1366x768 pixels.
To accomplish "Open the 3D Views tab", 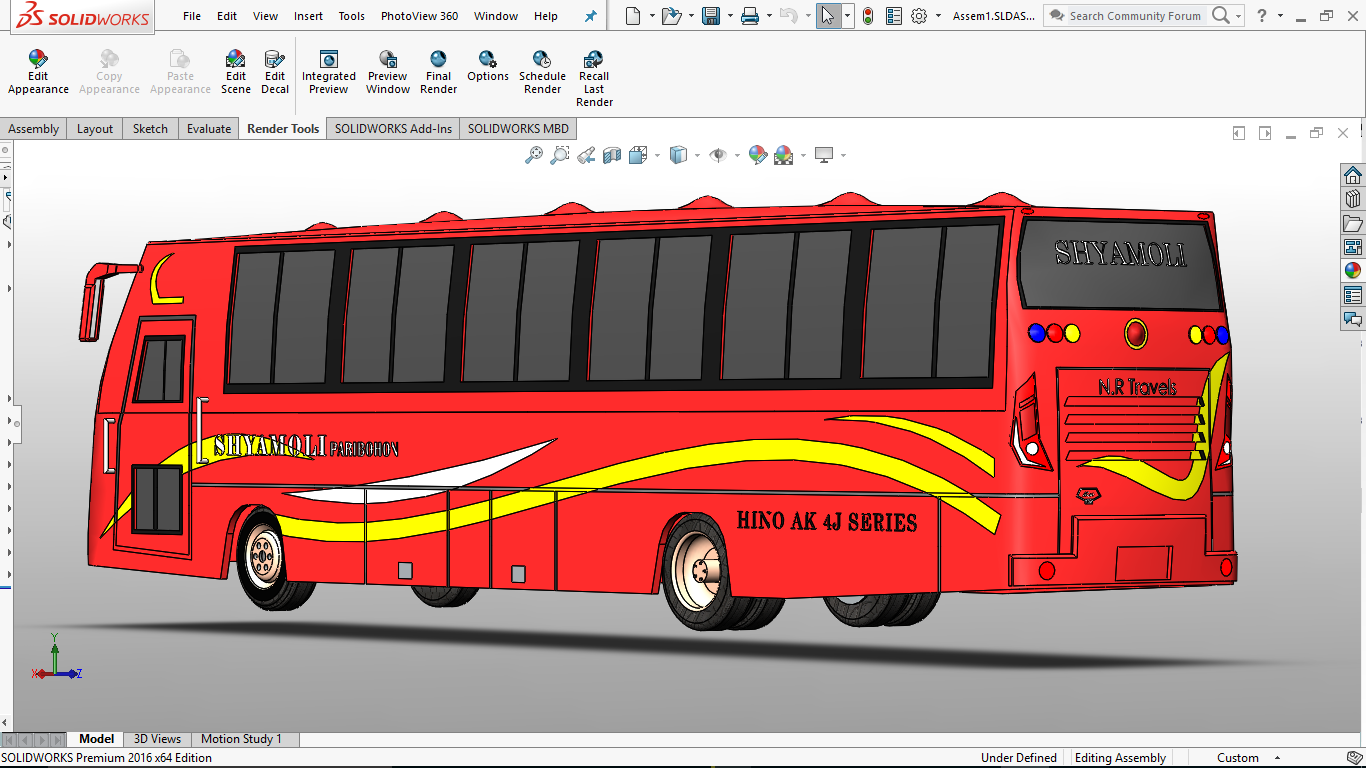I will click(157, 739).
